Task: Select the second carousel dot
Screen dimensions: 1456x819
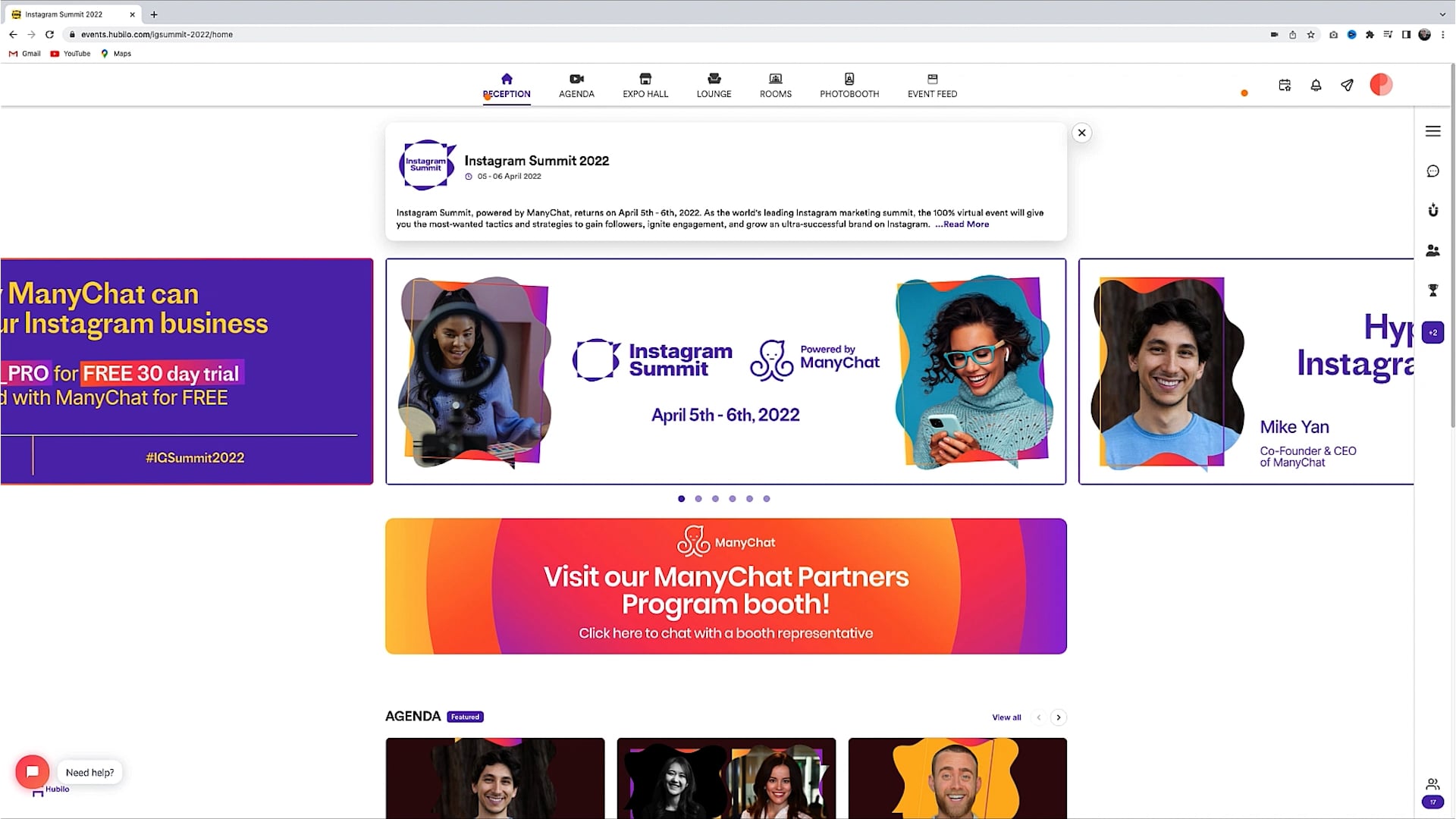Action: [698, 498]
